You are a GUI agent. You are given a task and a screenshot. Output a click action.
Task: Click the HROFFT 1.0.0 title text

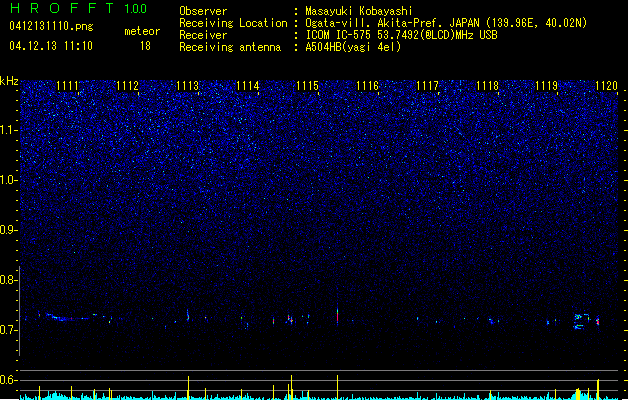pyautogui.click(x=79, y=8)
